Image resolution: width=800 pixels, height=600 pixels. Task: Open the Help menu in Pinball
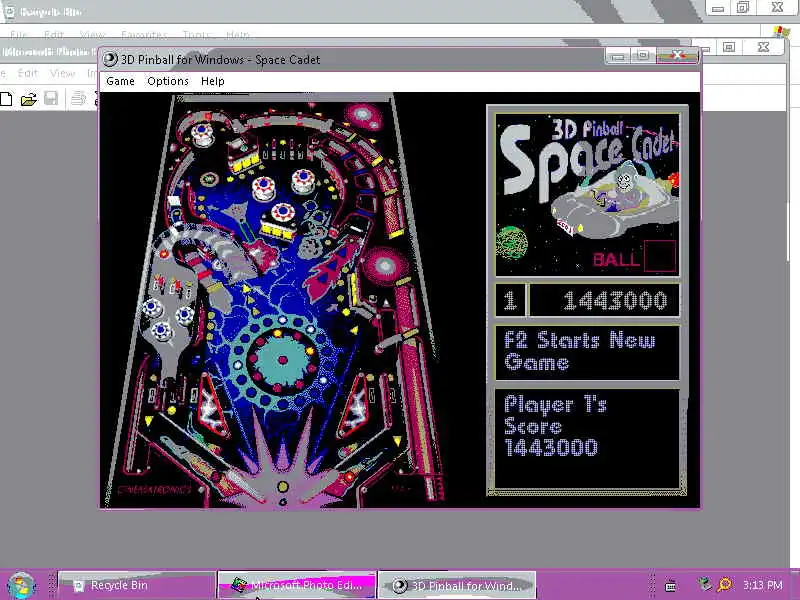[213, 81]
